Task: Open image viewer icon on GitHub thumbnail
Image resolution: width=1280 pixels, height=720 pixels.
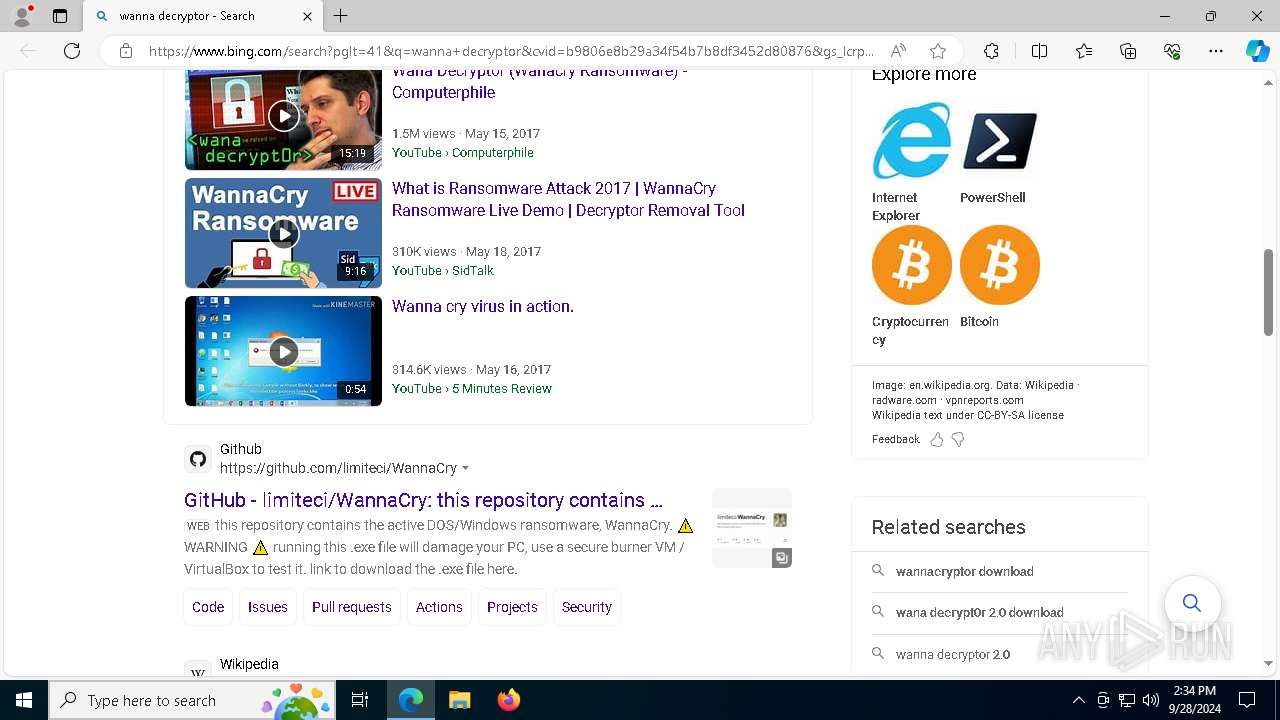Action: 782,558
